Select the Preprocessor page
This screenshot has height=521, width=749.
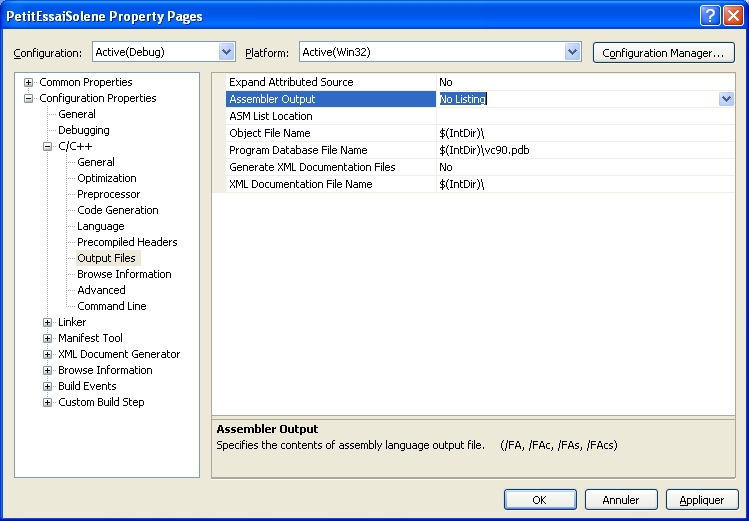point(109,194)
